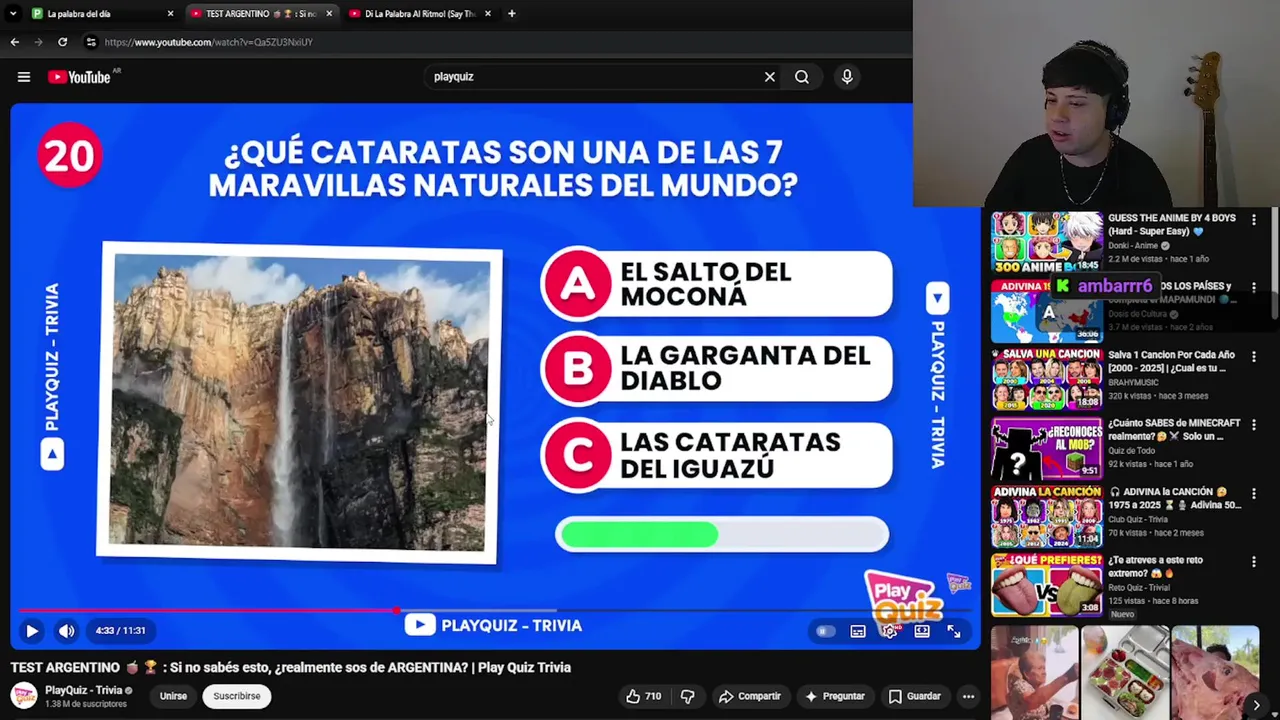Go back in the browser
Image resolution: width=1280 pixels, height=720 pixels.
coord(14,42)
